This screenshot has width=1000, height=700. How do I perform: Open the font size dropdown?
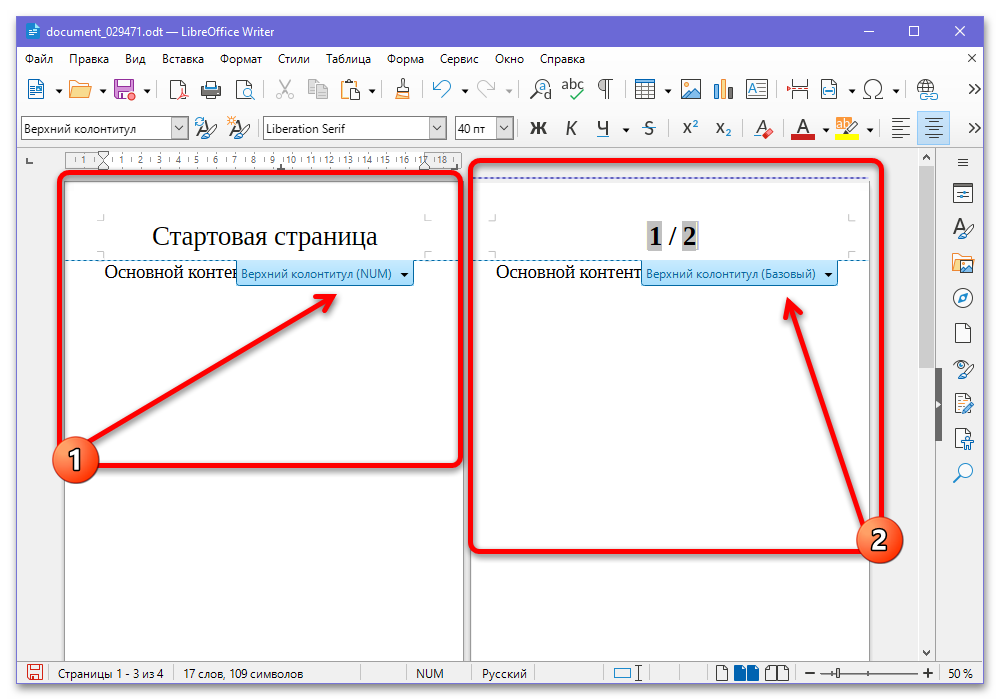point(504,129)
